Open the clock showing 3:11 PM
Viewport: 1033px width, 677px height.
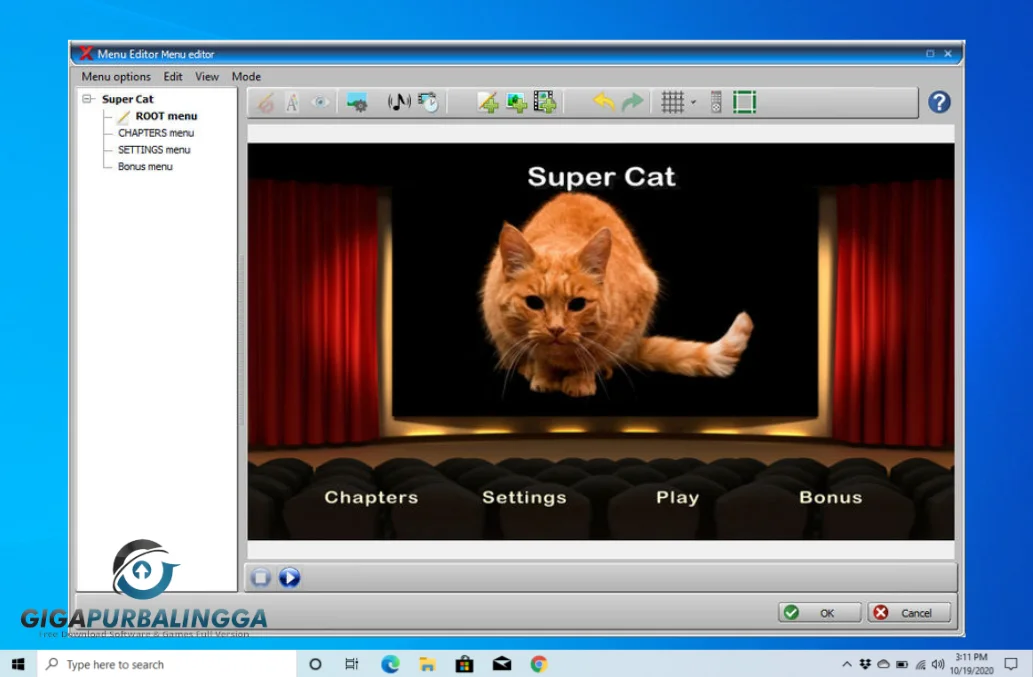[x=972, y=663]
